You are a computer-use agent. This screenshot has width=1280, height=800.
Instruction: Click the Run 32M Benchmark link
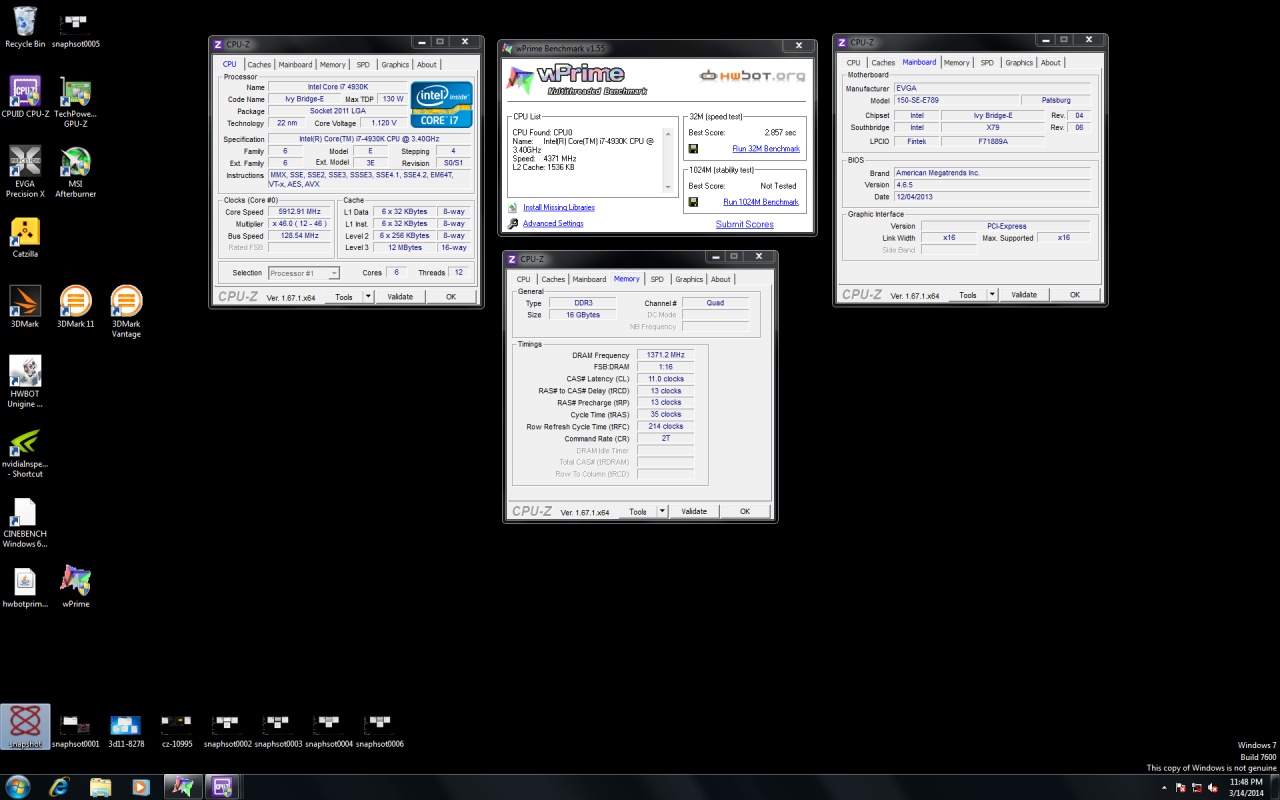(765, 149)
